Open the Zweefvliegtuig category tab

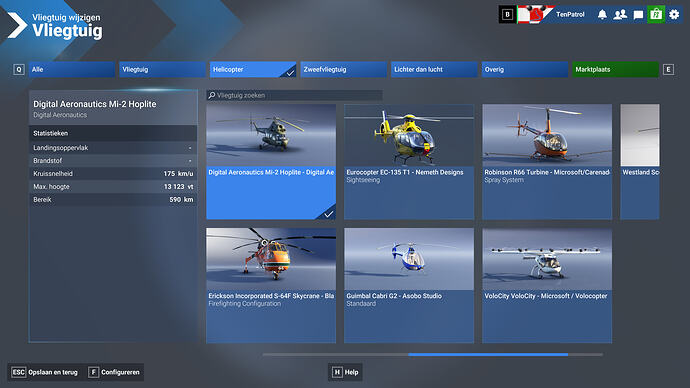pos(344,70)
